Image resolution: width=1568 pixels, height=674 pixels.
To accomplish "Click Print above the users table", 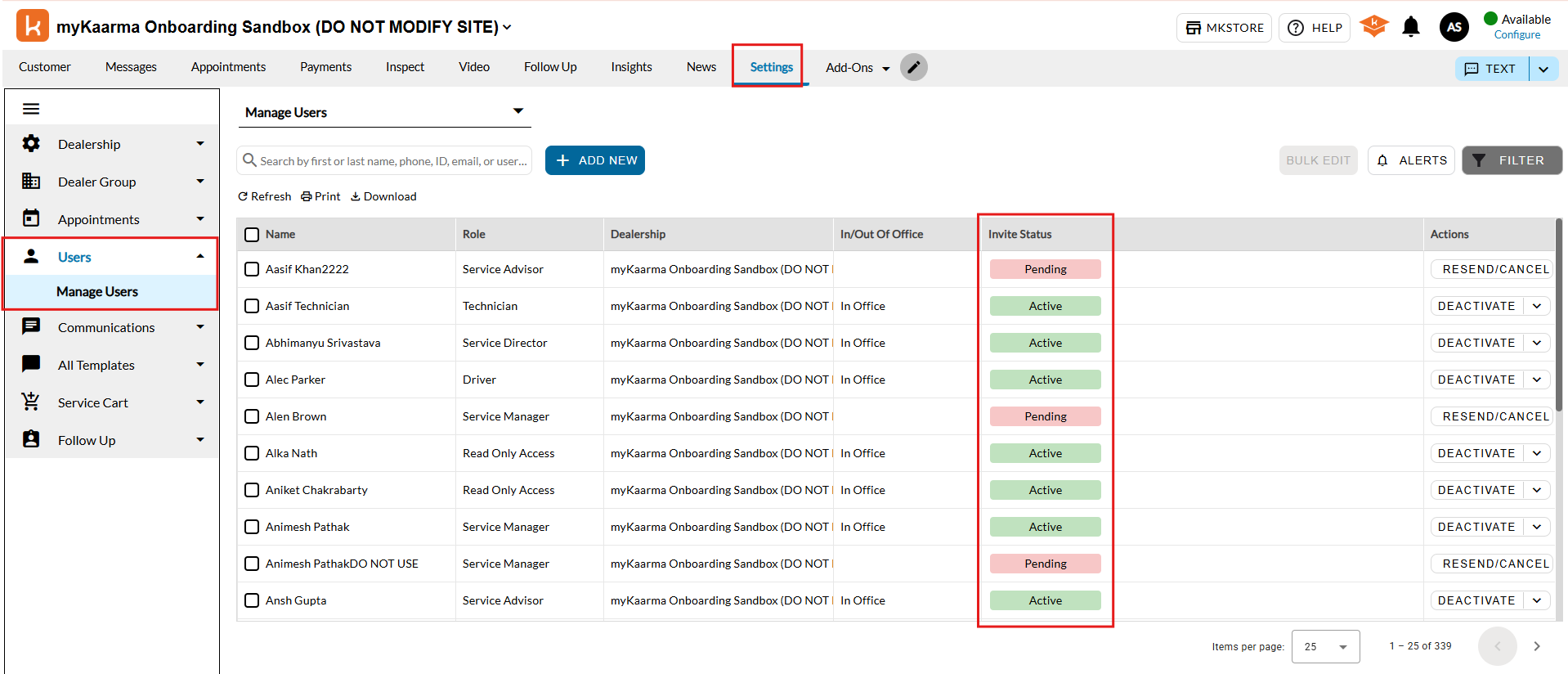I will pyautogui.click(x=320, y=196).
